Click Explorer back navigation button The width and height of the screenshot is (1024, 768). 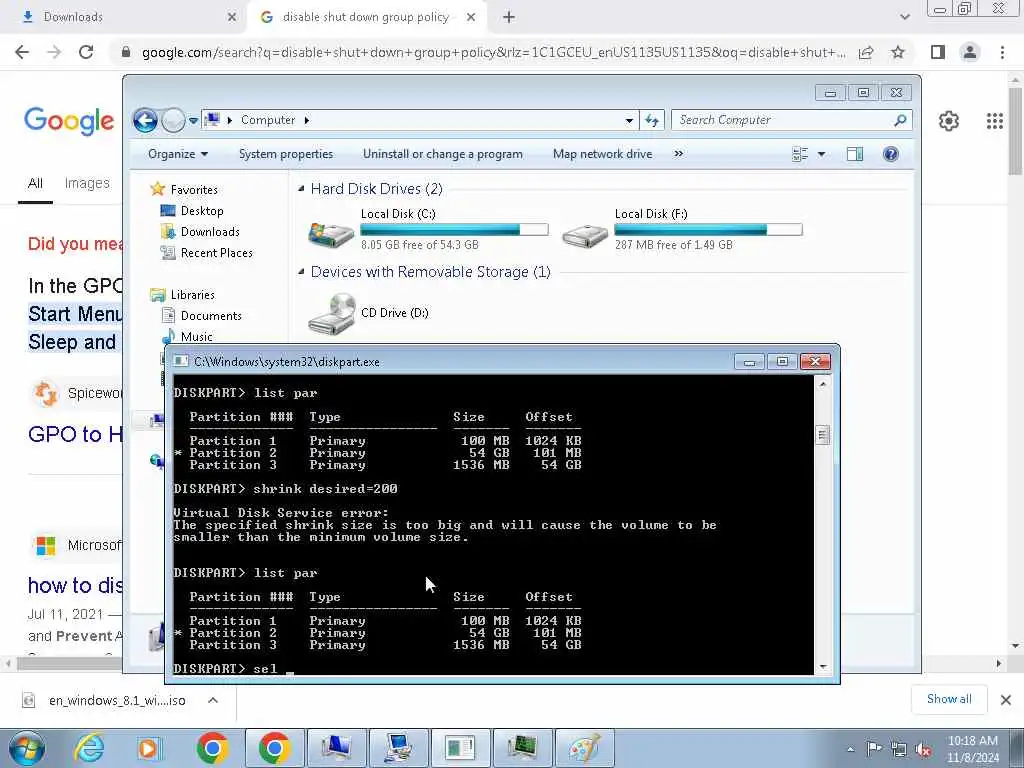click(x=145, y=120)
